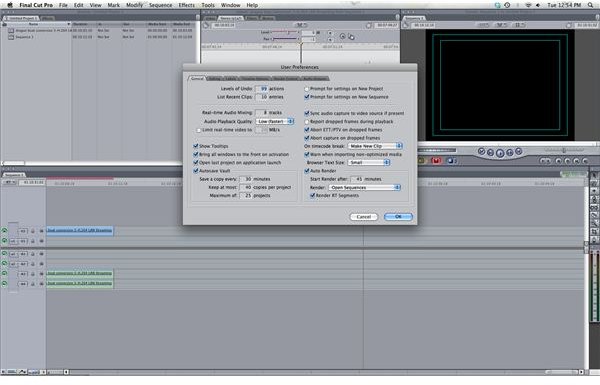Image resolution: width=600 pixels, height=385 pixels.
Task: Click the Level keyframe button in Viewer
Action: 330,33
